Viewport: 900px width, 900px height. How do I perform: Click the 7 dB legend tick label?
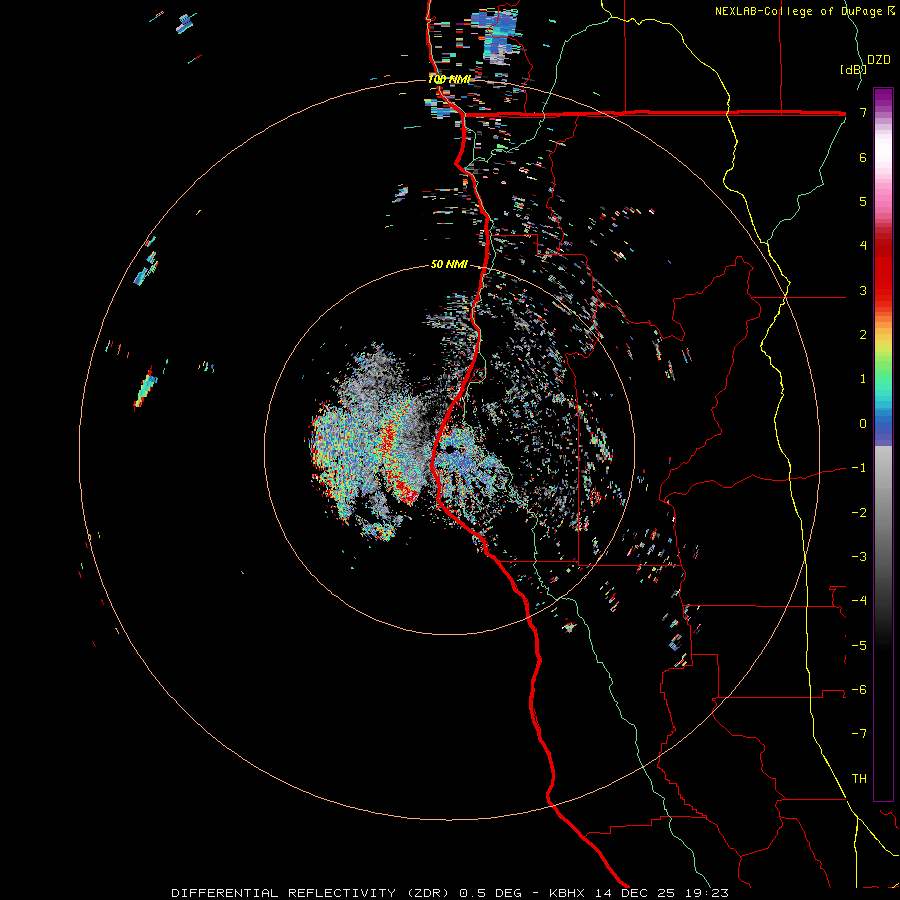point(863,113)
